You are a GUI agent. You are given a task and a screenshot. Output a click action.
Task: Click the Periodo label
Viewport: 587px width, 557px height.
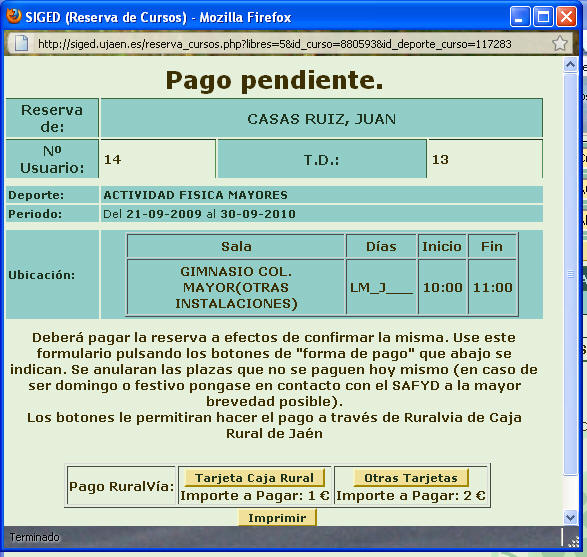click(x=35, y=214)
